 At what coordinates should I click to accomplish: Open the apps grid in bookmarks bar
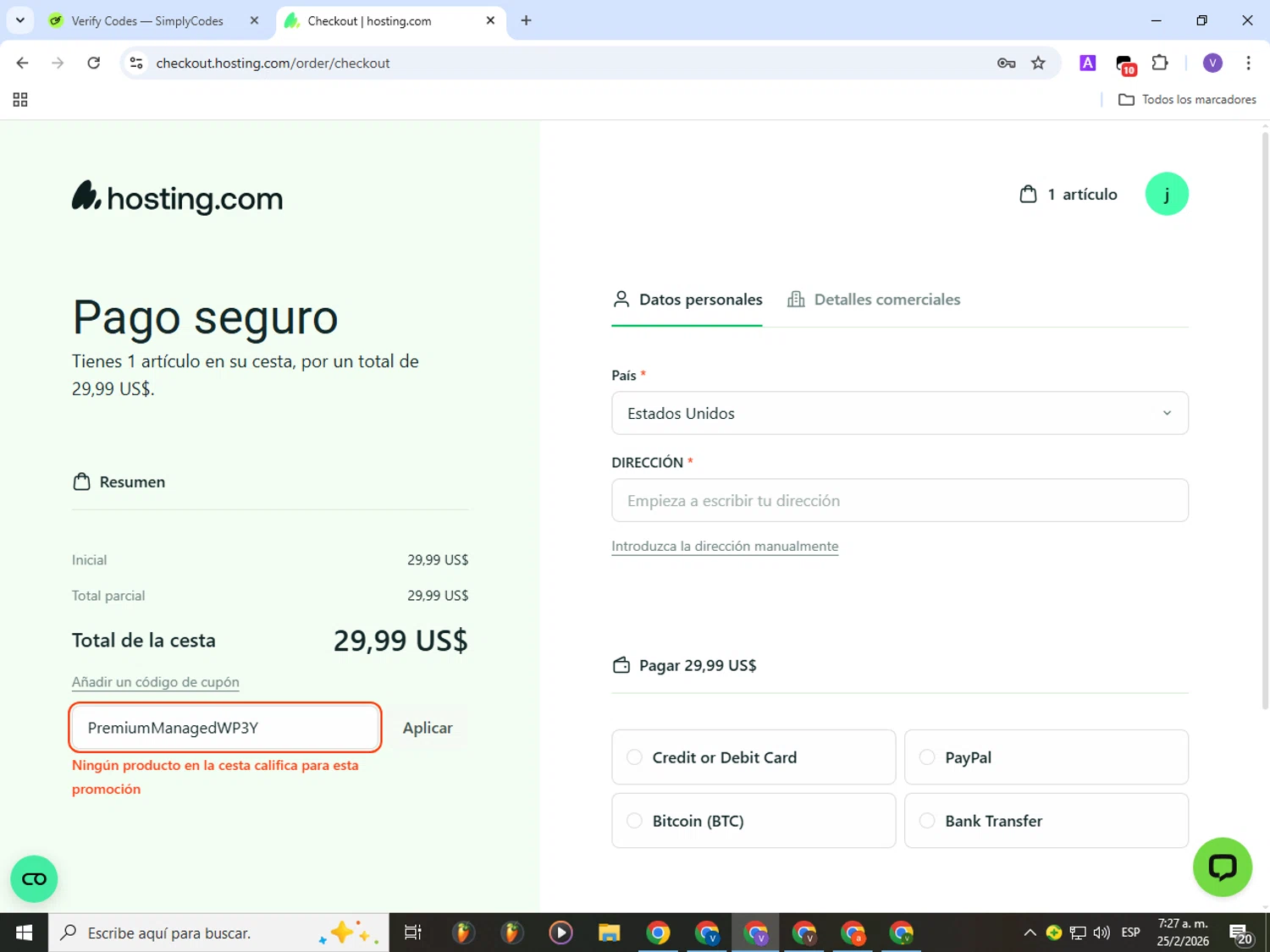point(20,100)
